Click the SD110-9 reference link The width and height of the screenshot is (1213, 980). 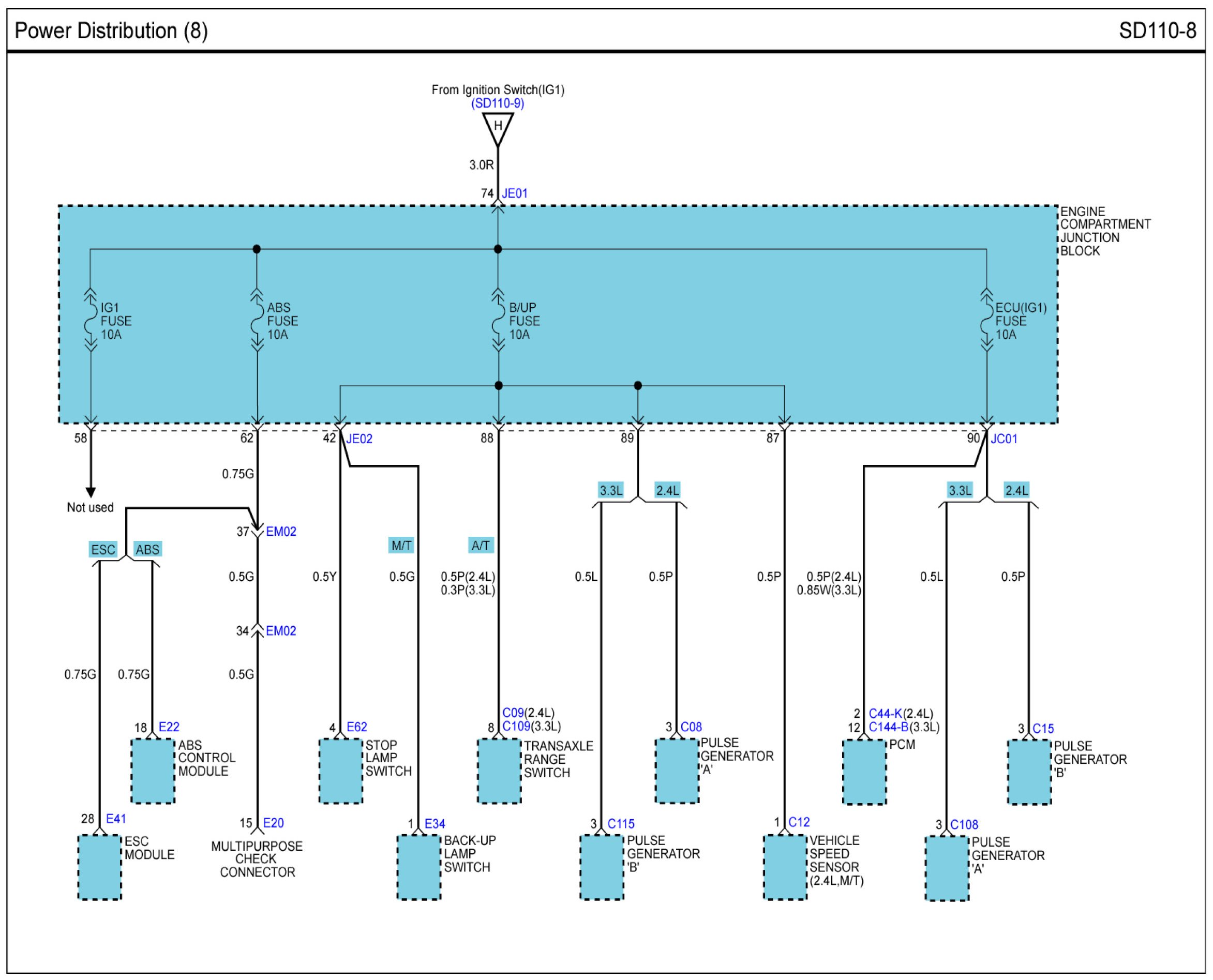pyautogui.click(x=497, y=103)
